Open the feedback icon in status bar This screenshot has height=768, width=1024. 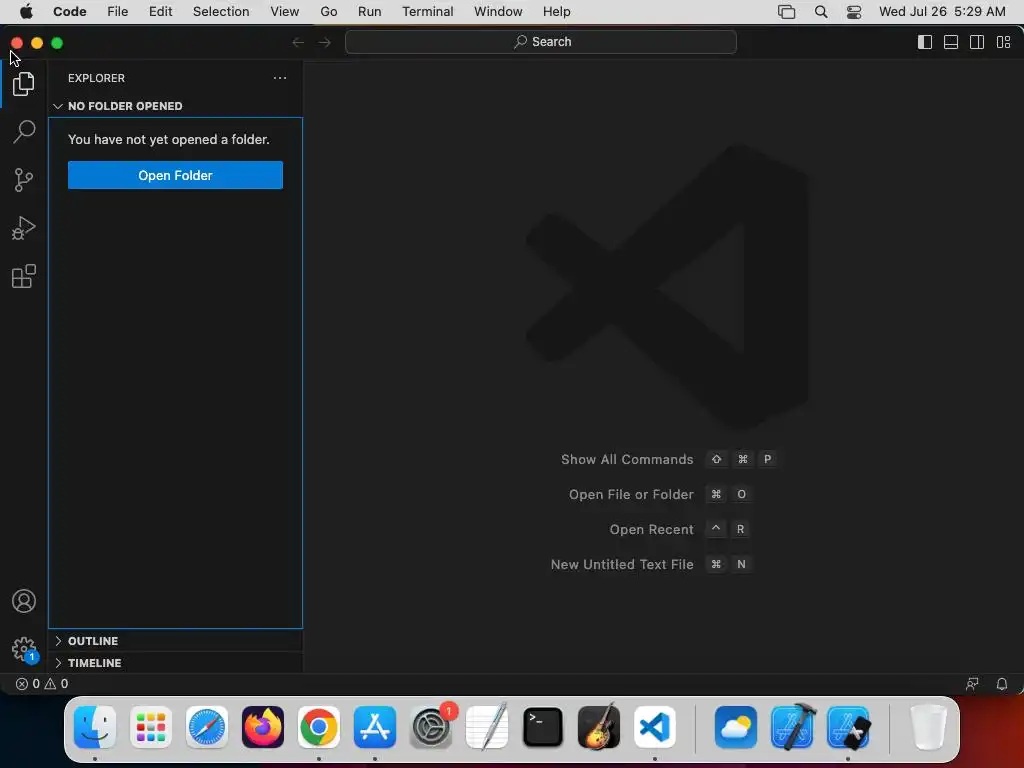[x=972, y=684]
